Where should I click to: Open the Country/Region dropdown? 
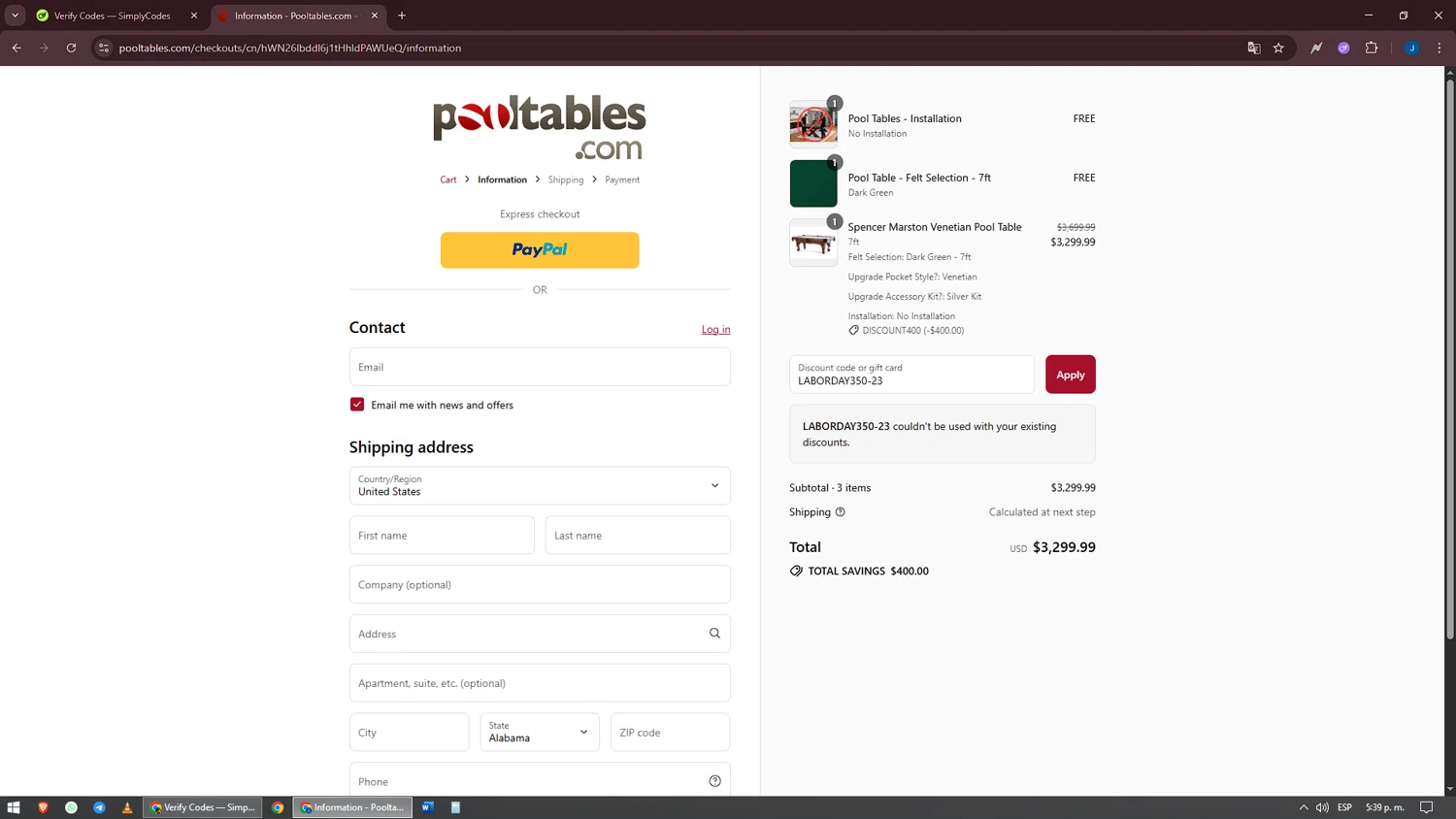tap(540, 485)
